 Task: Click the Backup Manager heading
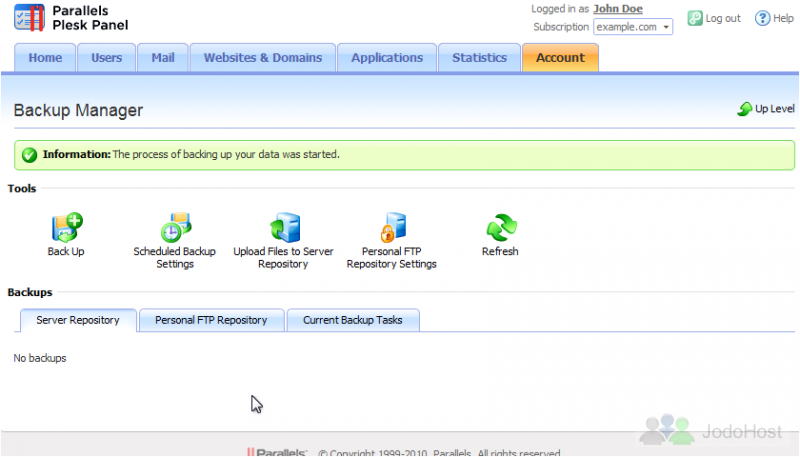point(78,110)
